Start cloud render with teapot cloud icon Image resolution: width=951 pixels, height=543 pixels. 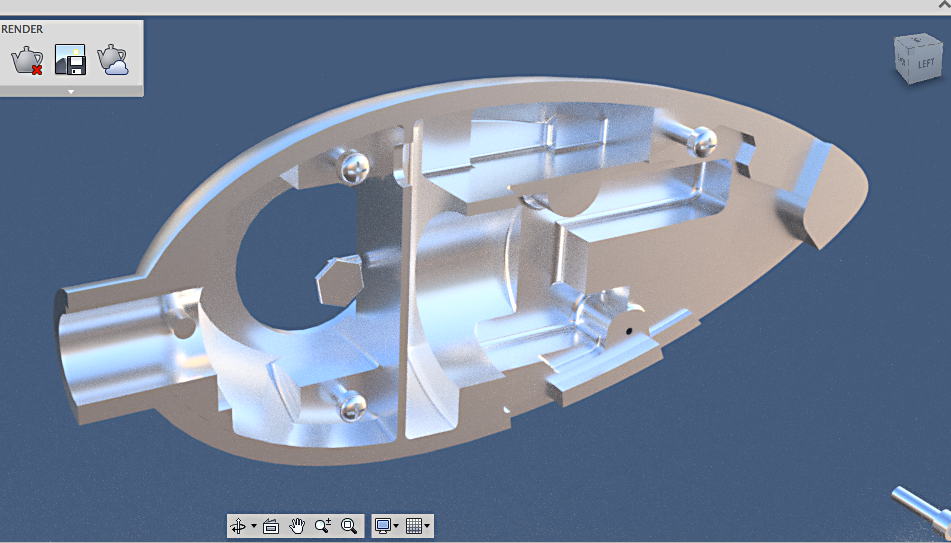tap(113, 59)
